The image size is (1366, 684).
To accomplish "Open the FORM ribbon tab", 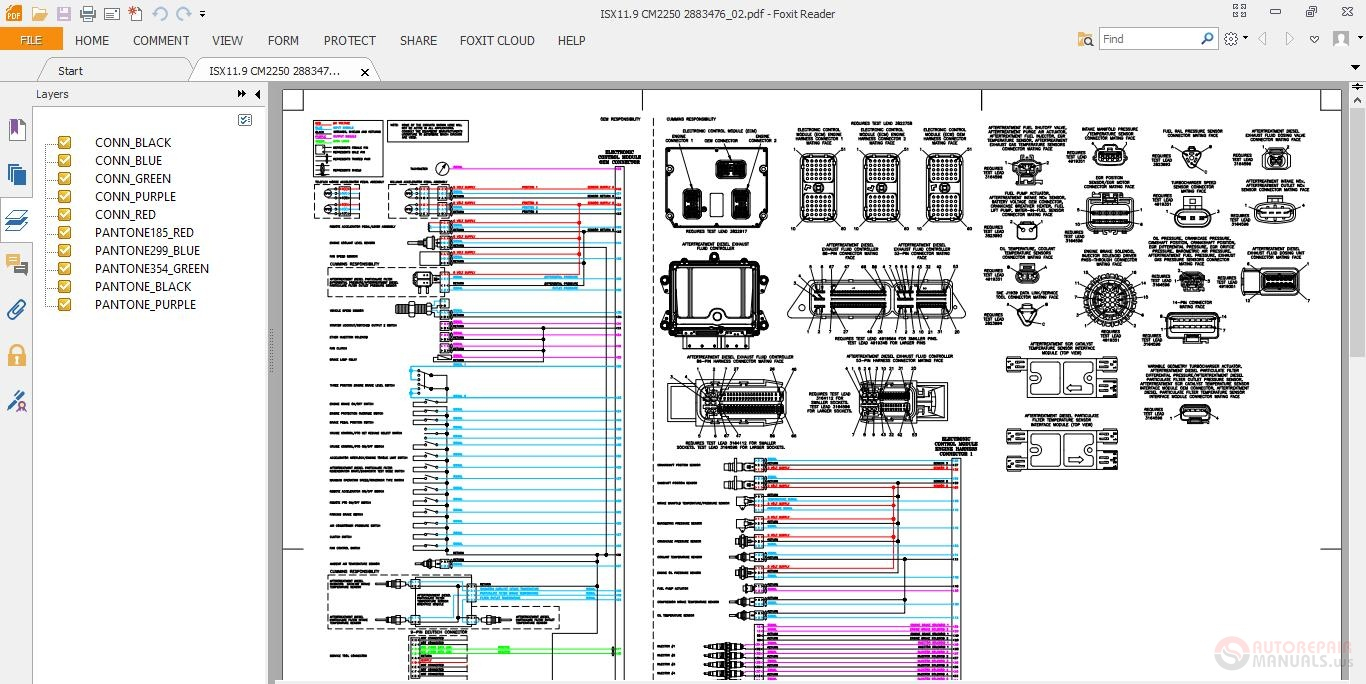I will click(283, 41).
